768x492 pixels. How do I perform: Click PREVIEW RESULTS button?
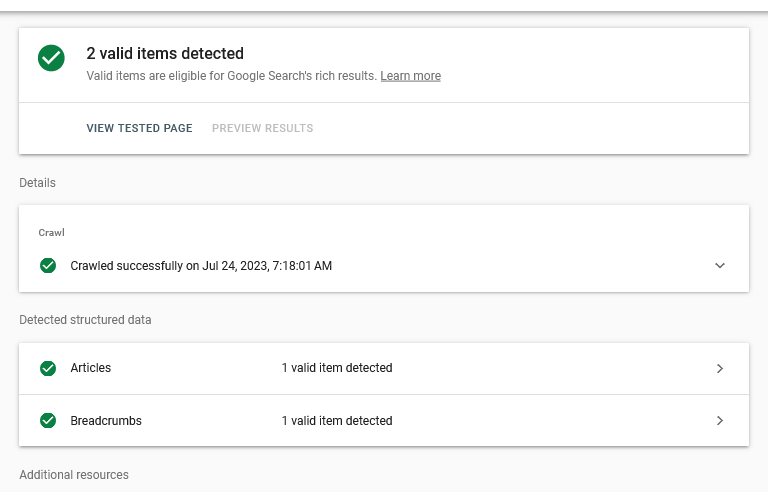[263, 128]
